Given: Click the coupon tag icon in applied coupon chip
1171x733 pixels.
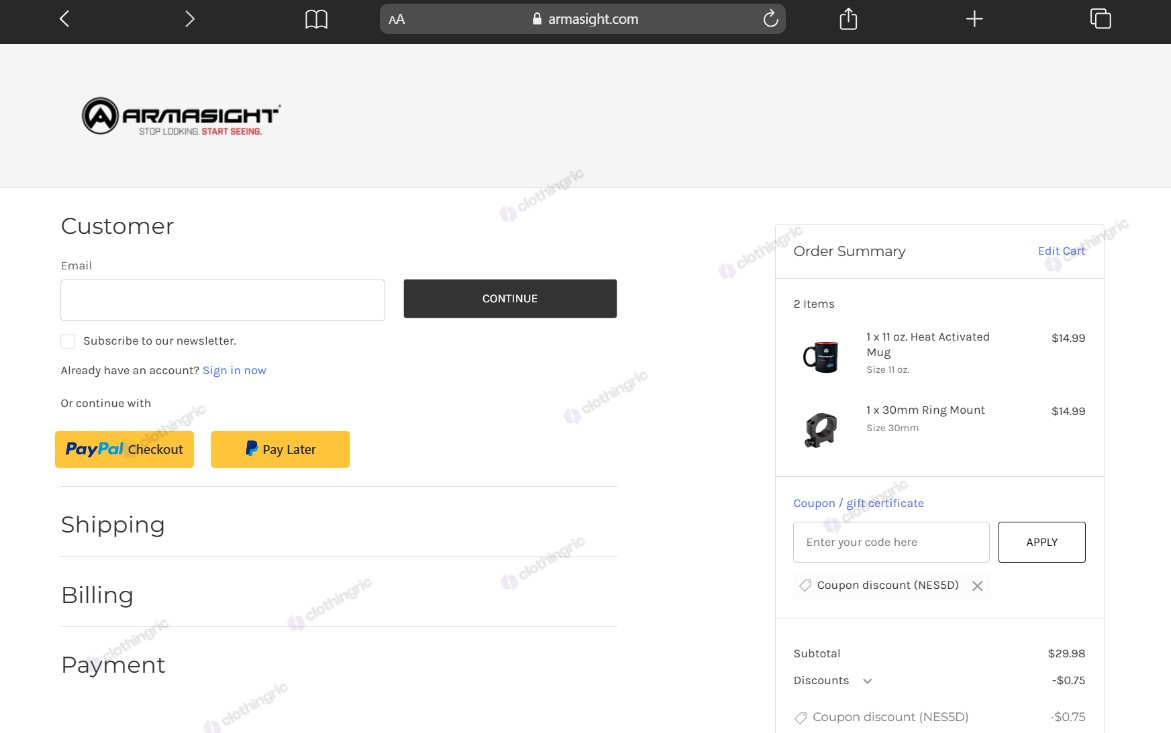Looking at the screenshot, I should 805,585.
